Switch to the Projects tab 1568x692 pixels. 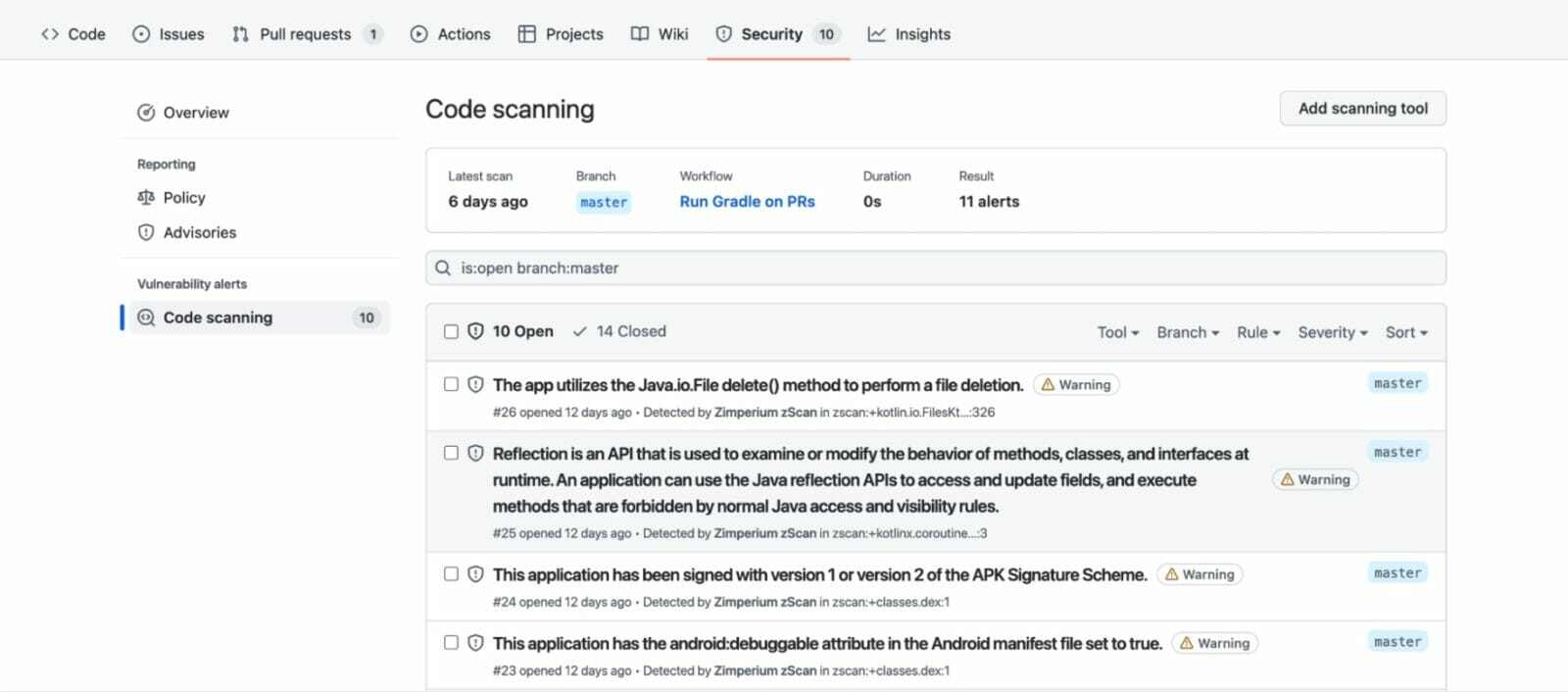[x=561, y=34]
